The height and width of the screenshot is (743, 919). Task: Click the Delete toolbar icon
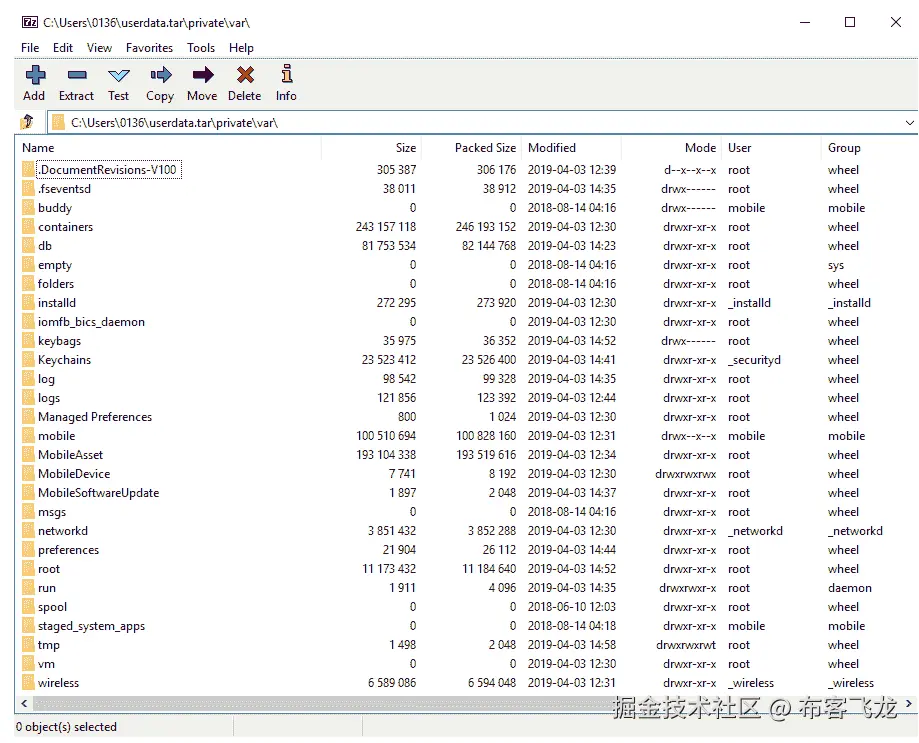[x=245, y=74]
